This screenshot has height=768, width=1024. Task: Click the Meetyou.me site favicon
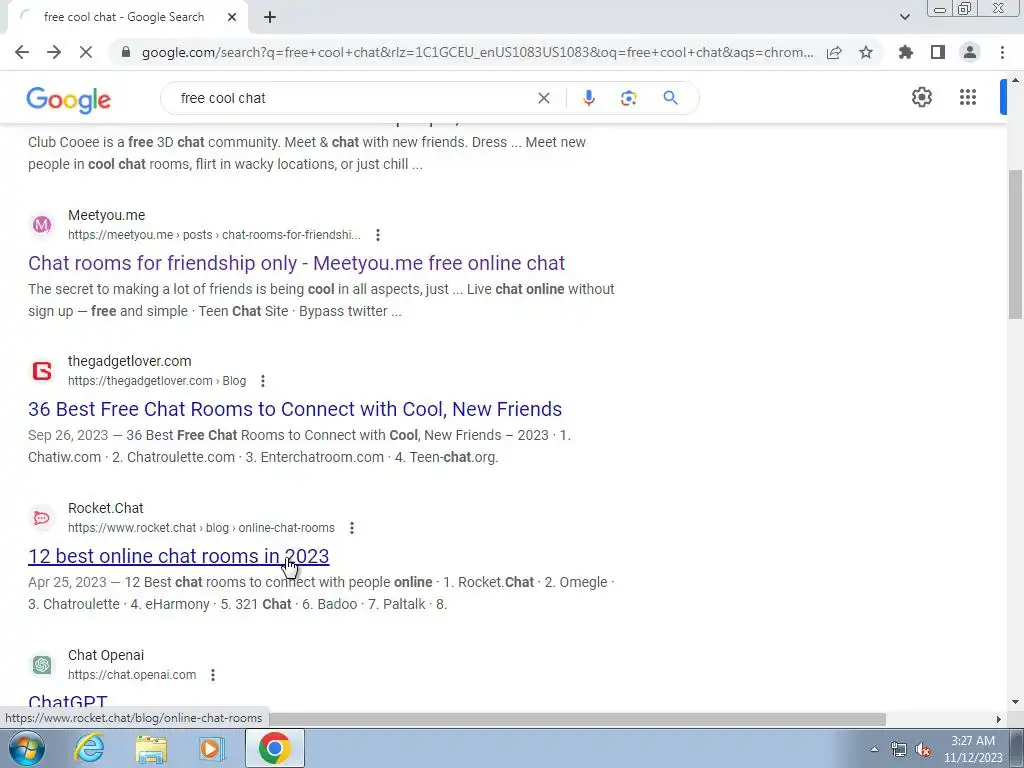[42, 225]
